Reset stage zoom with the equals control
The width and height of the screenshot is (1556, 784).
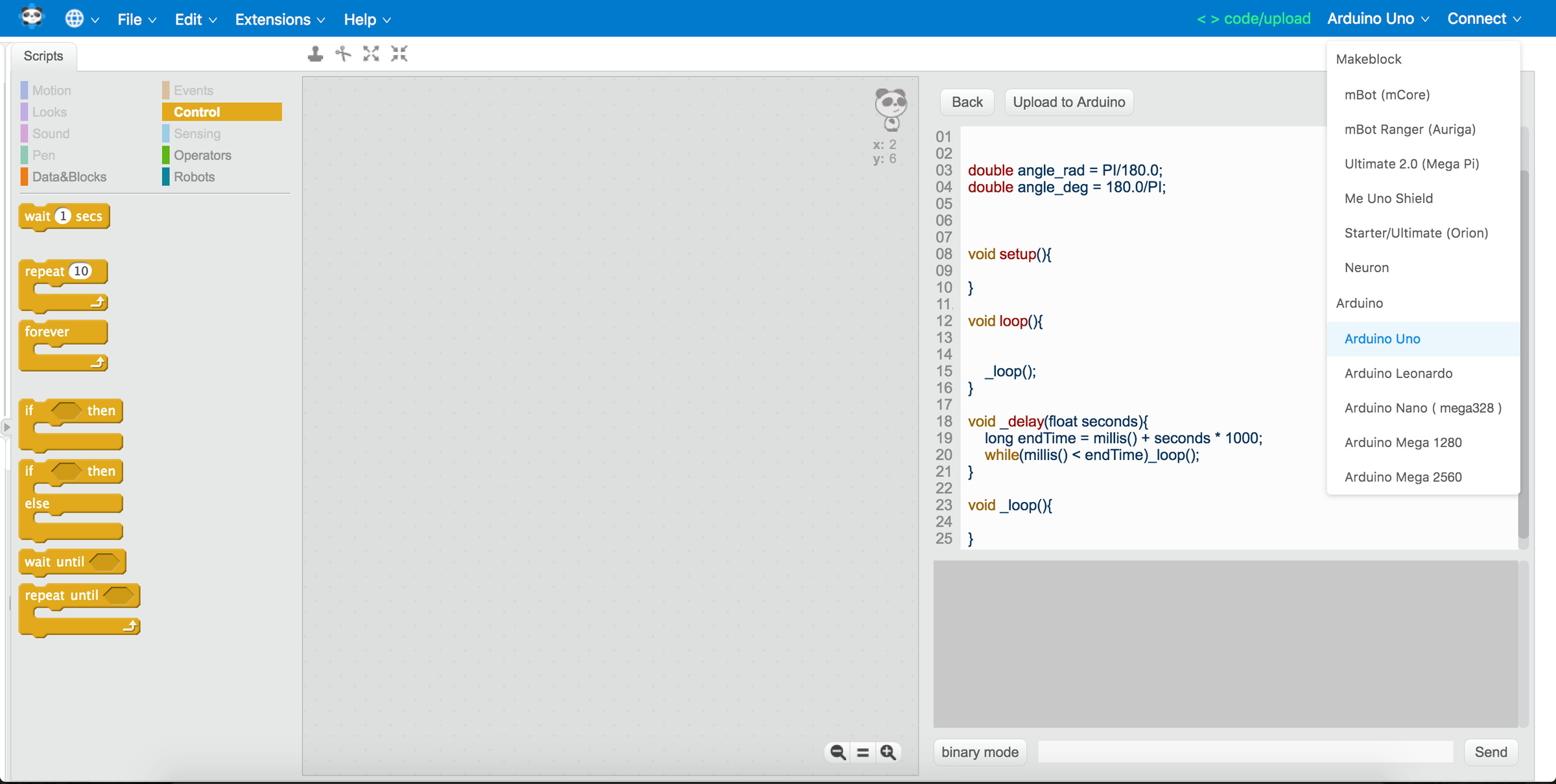pyautogui.click(x=862, y=752)
